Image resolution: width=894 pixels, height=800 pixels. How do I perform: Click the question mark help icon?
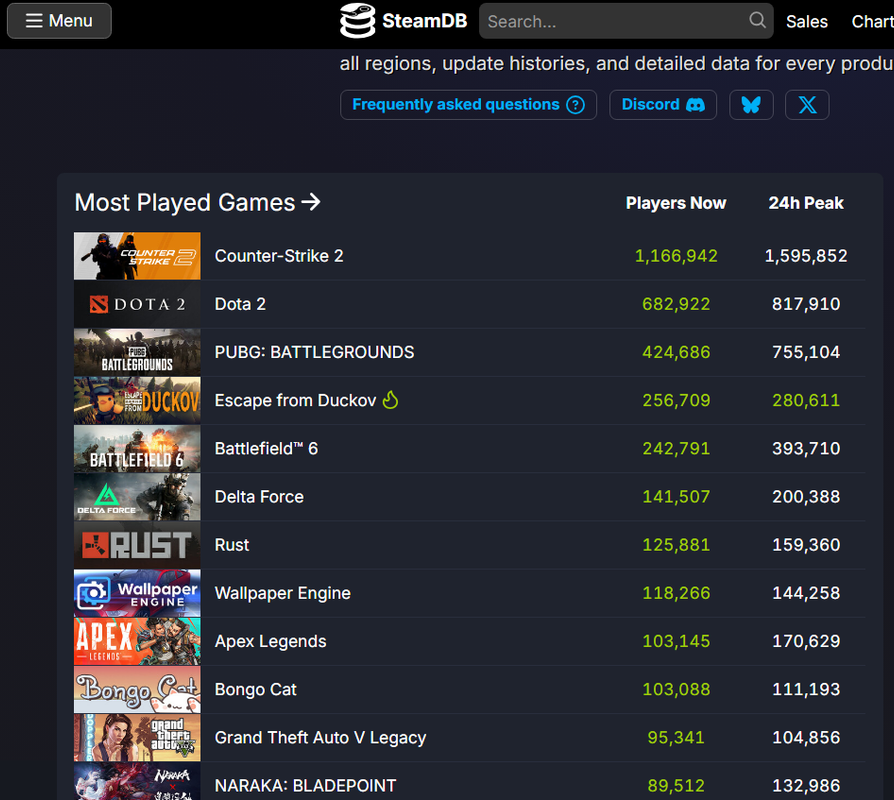click(575, 105)
